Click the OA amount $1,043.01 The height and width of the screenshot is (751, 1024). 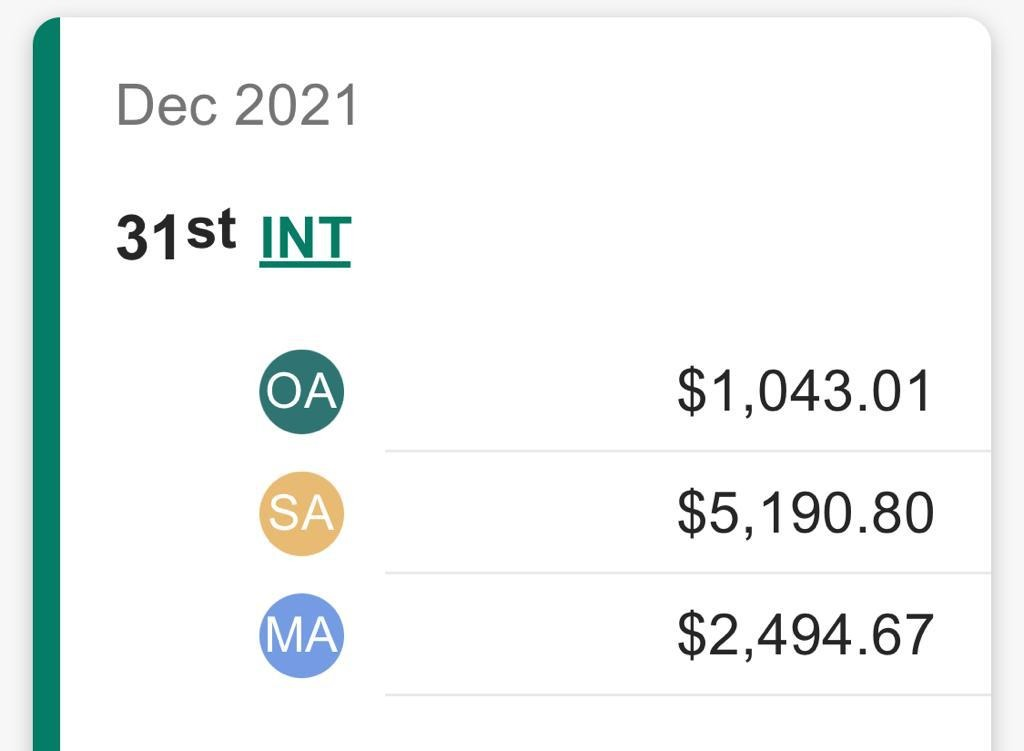pos(803,392)
